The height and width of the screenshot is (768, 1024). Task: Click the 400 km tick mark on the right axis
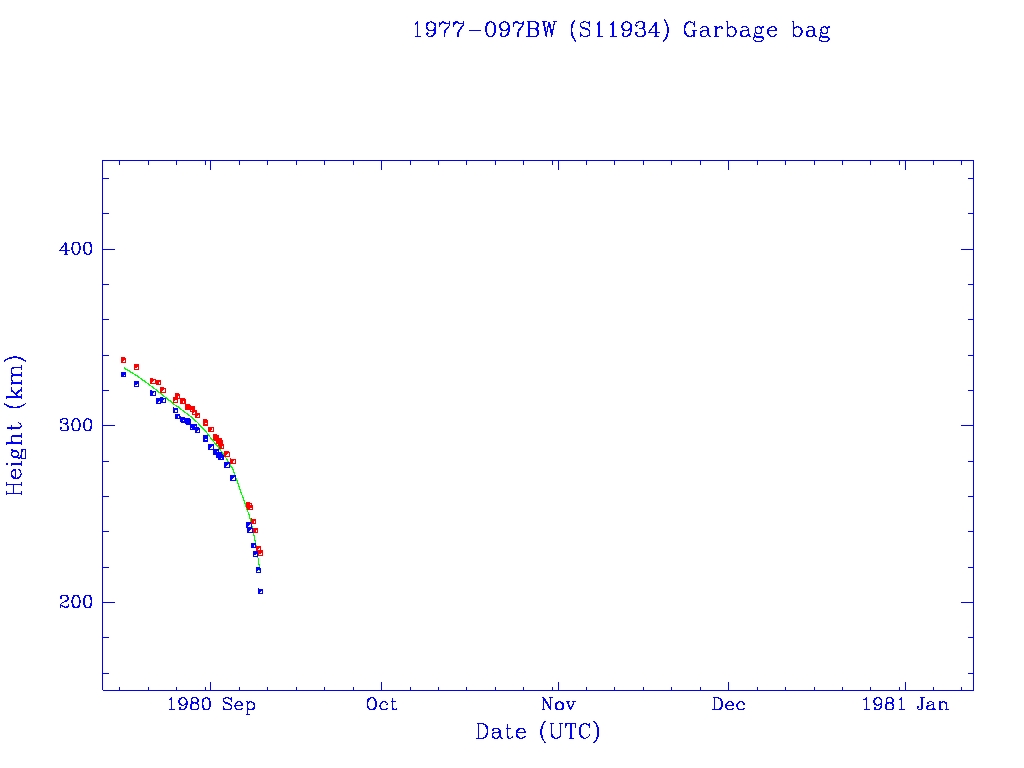(x=967, y=249)
